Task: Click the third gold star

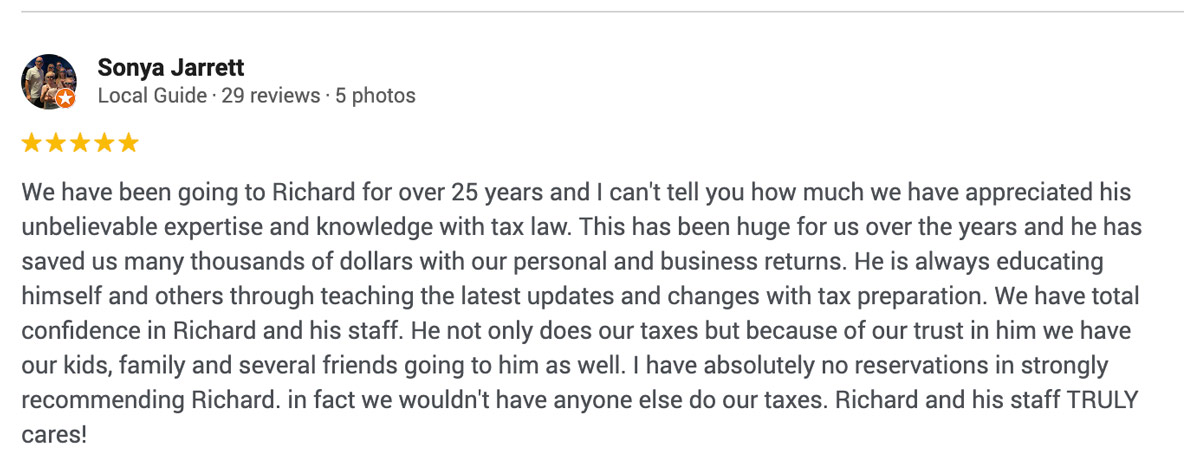Action: [x=79, y=143]
